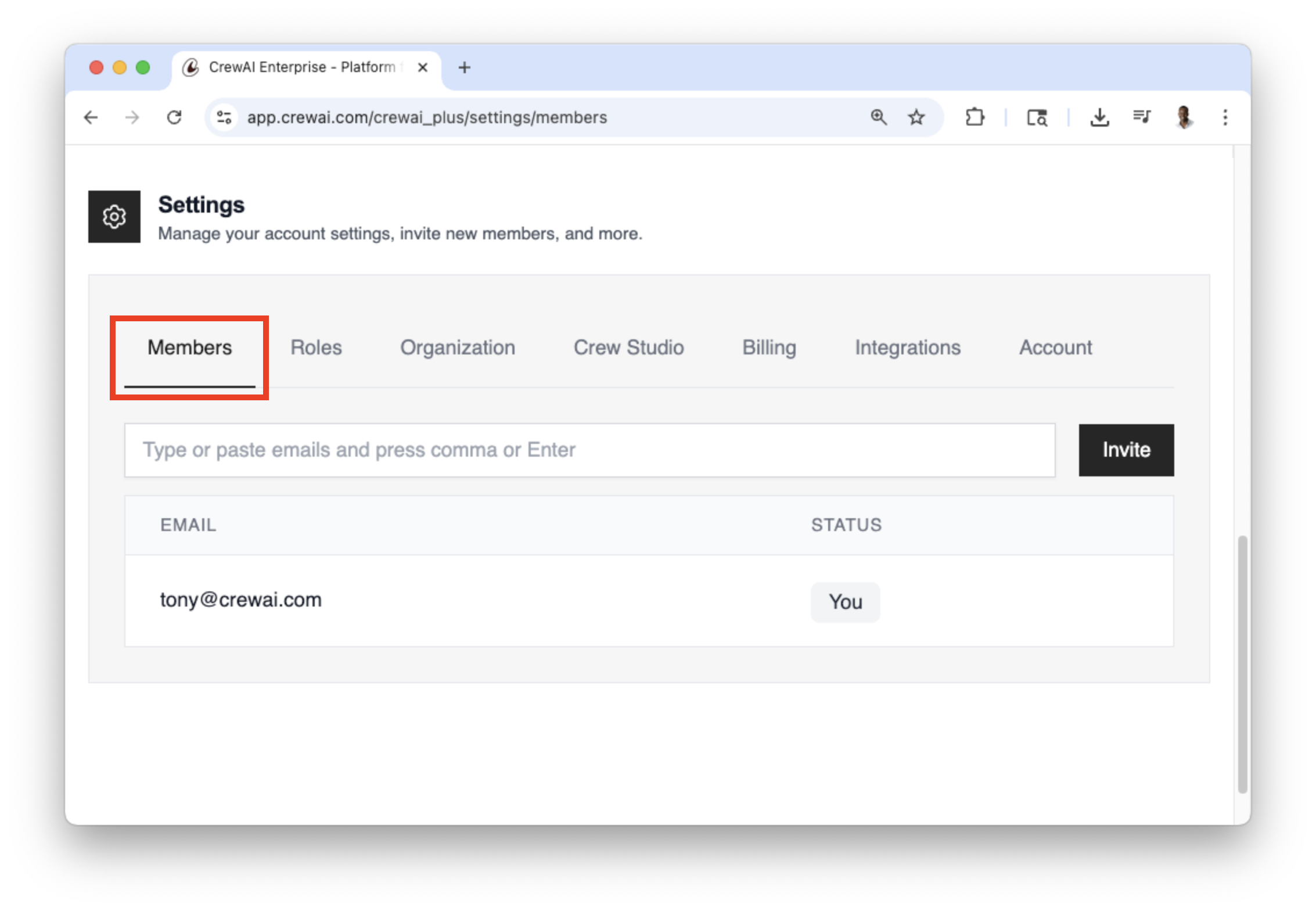Image resolution: width=1316 pixels, height=911 pixels.
Task: Select the Integrations tab
Action: pos(907,347)
